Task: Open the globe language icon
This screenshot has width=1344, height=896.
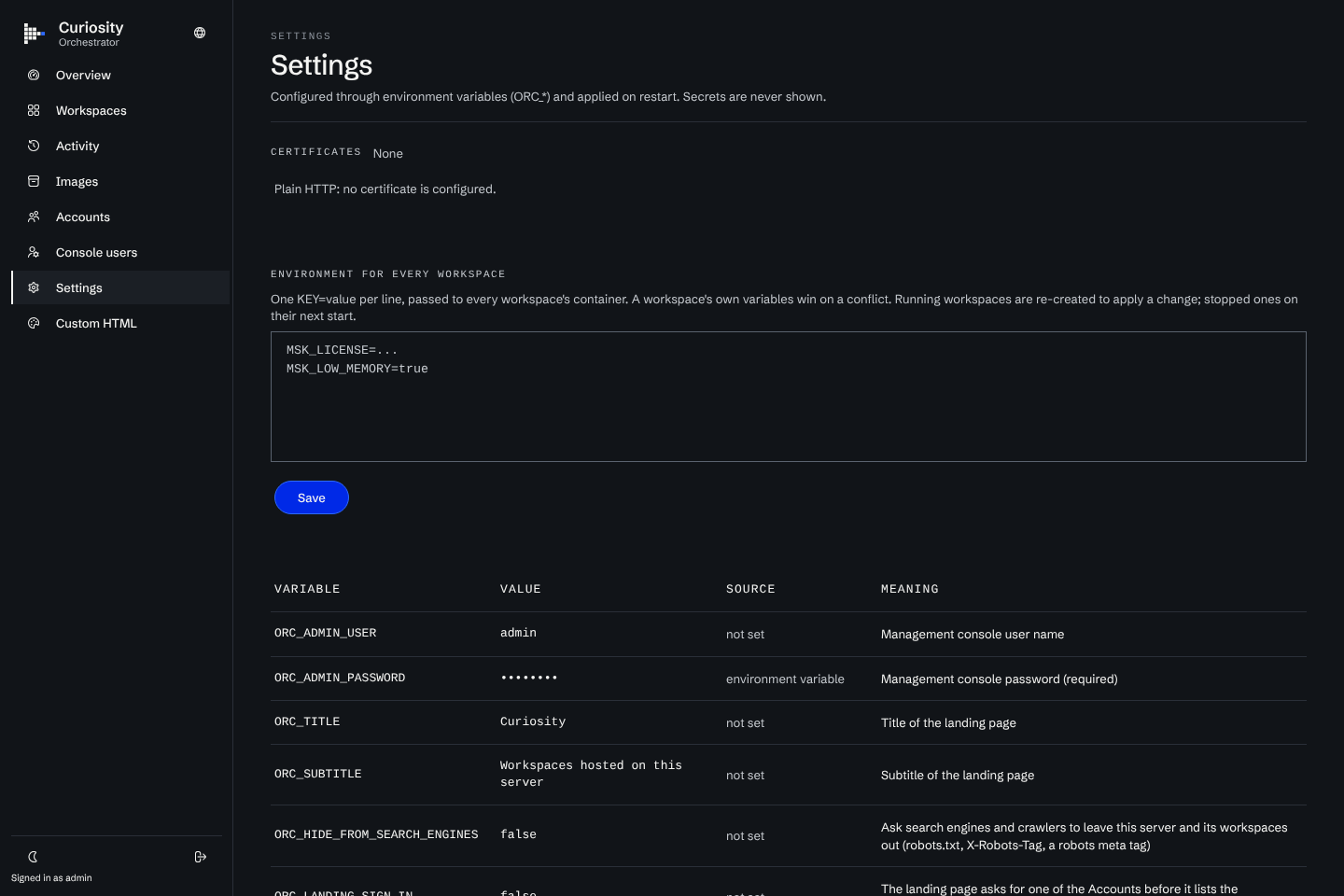Action: [x=200, y=33]
